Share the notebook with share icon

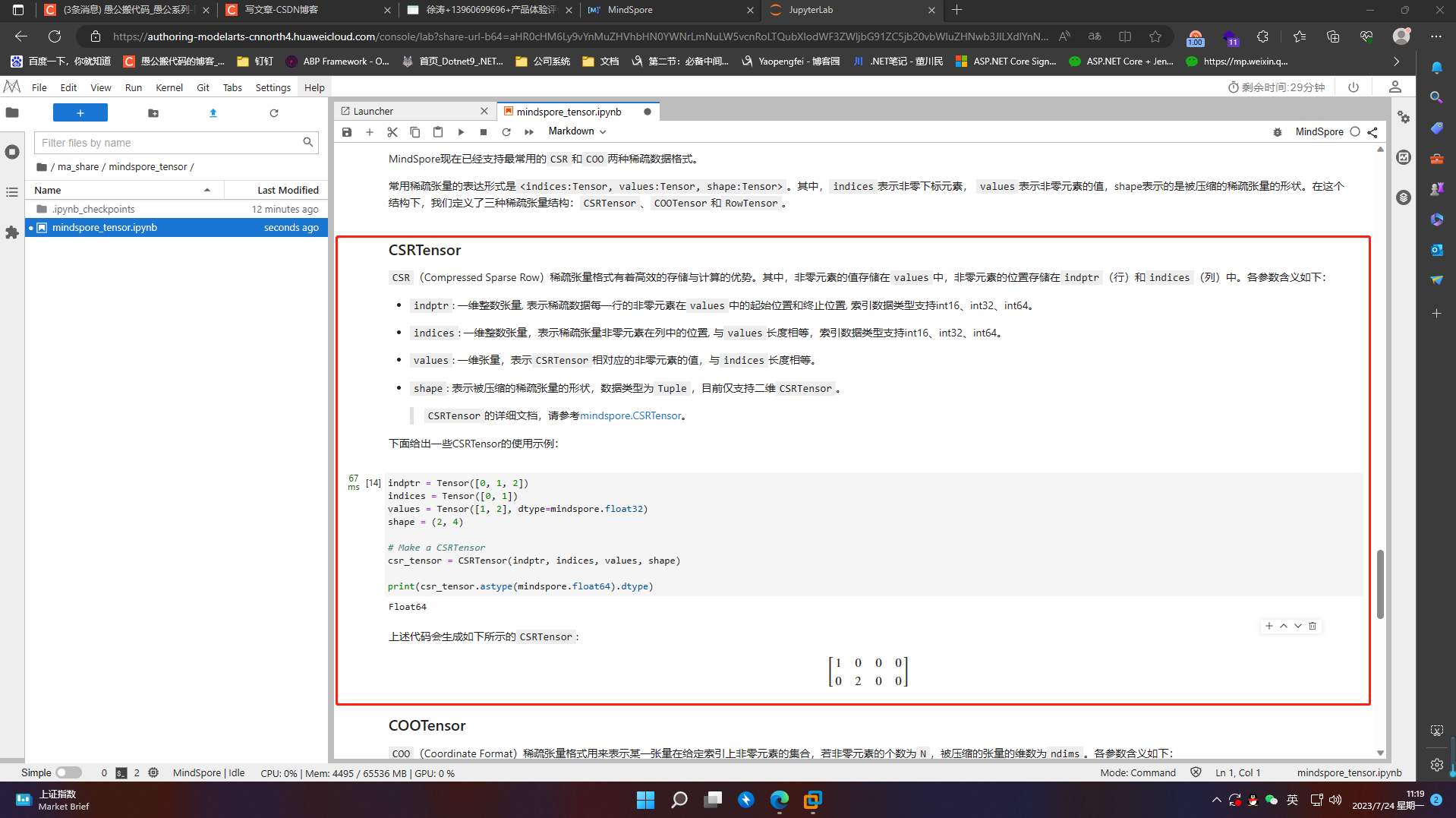click(x=1372, y=132)
